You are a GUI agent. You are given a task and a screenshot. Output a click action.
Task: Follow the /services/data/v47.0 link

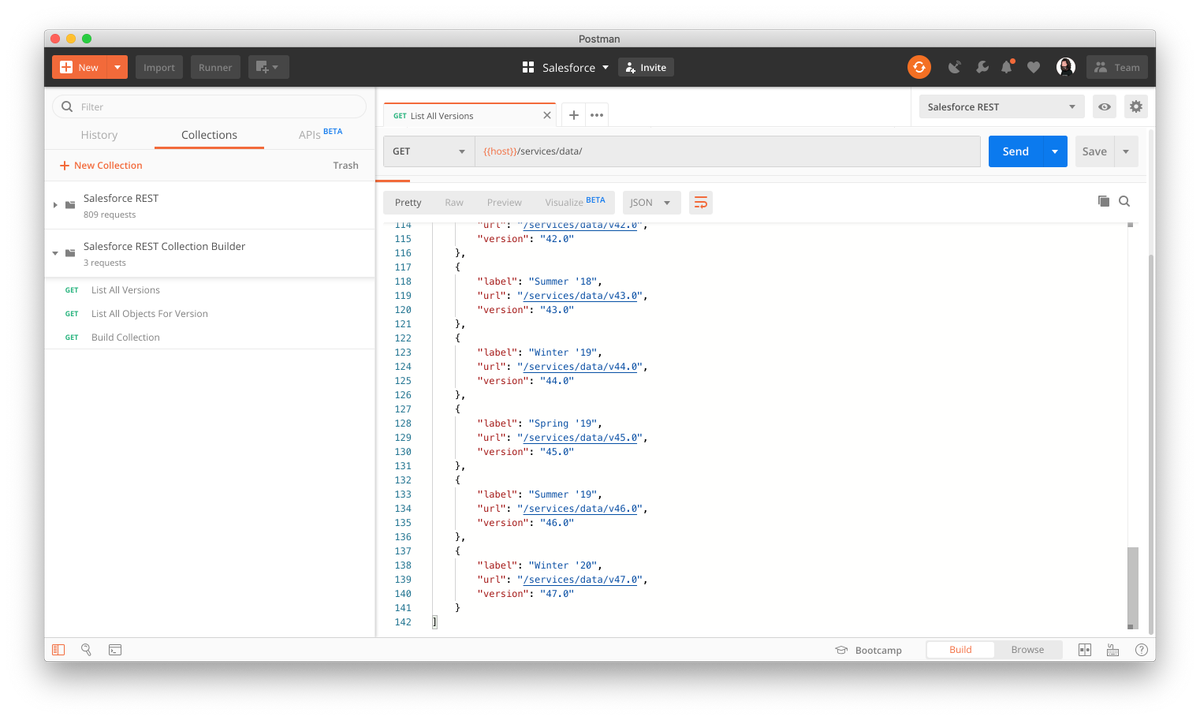coord(582,579)
